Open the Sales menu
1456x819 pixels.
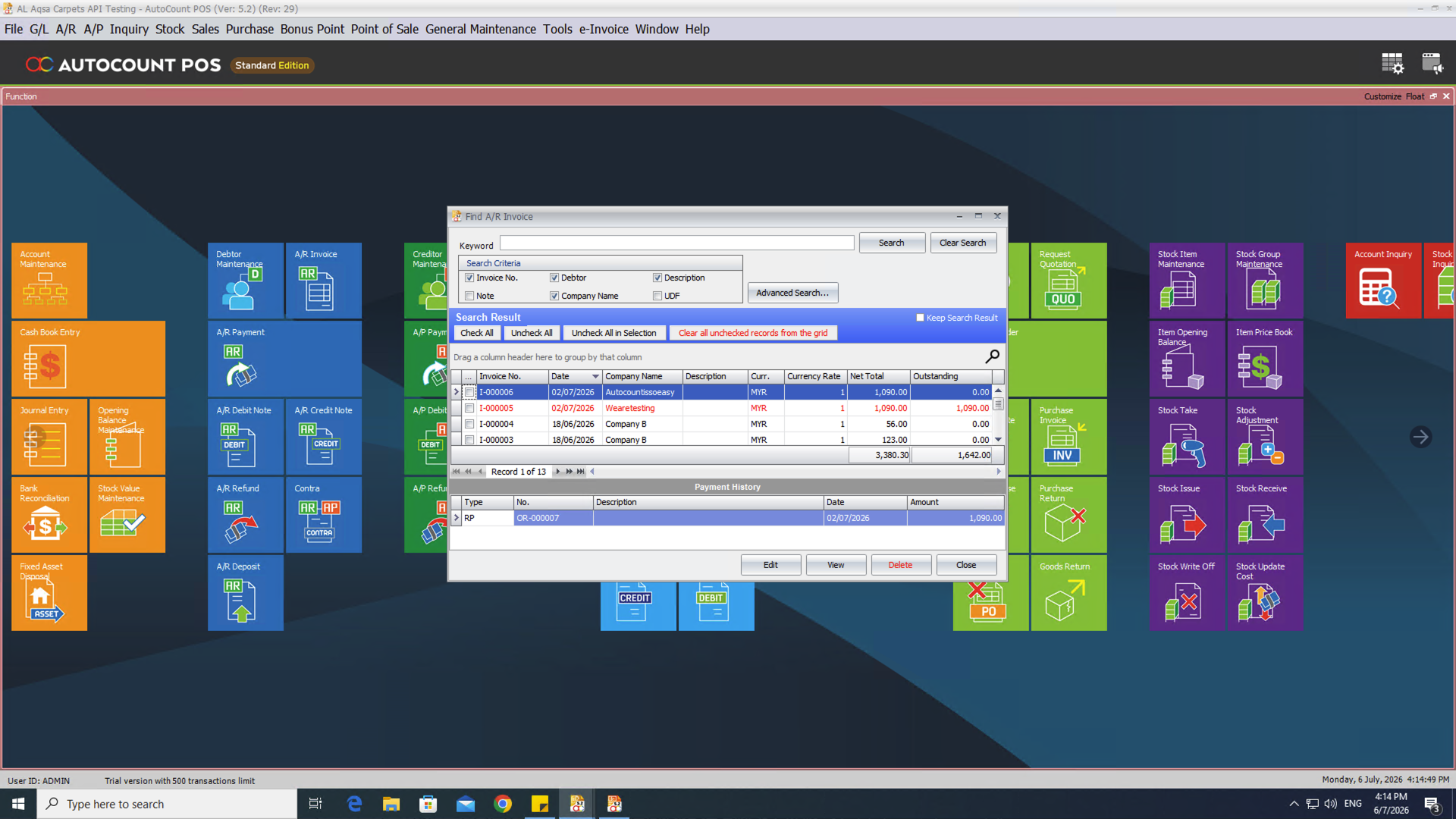pyautogui.click(x=205, y=29)
